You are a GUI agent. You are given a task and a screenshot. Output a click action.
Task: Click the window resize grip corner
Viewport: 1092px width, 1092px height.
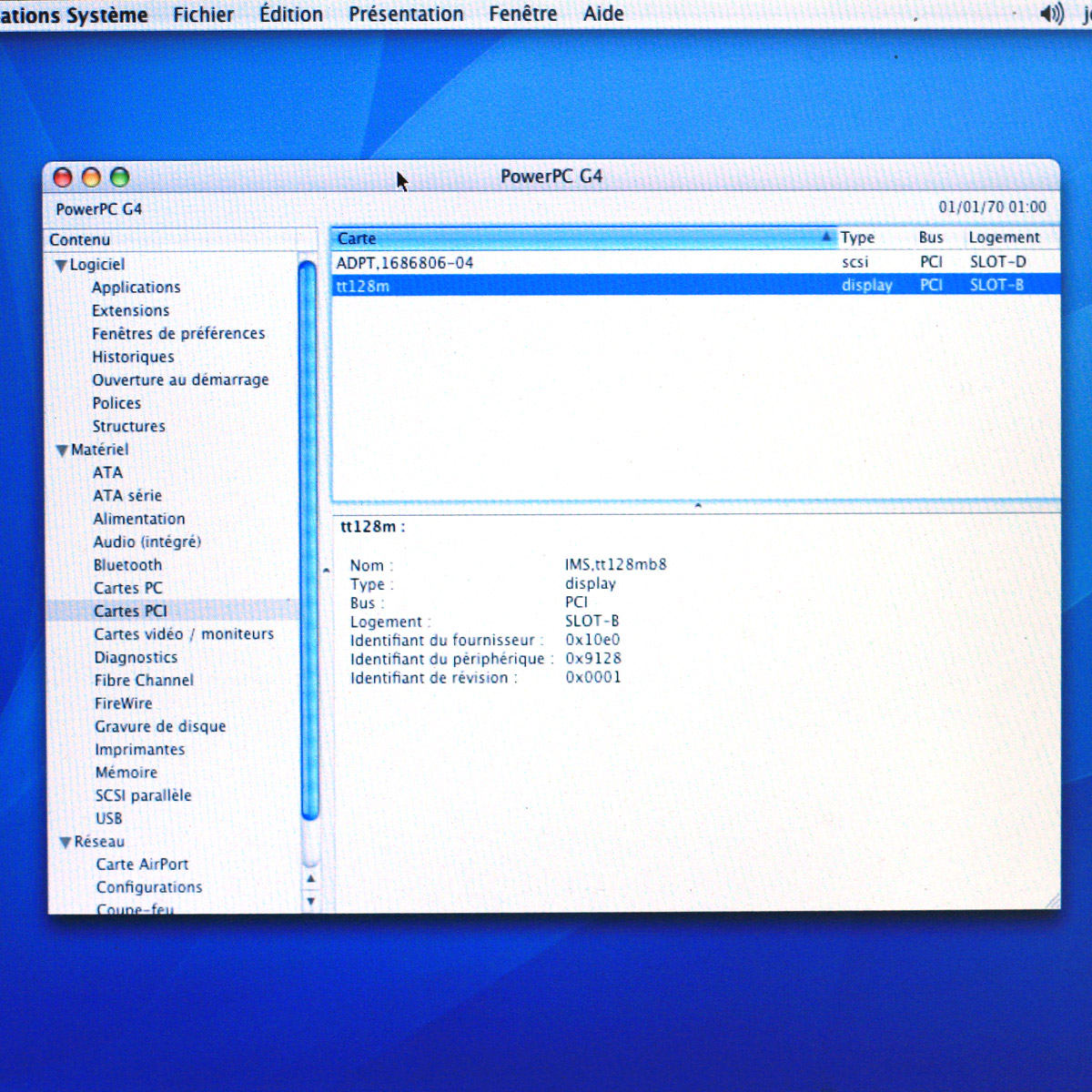pos(1052,901)
